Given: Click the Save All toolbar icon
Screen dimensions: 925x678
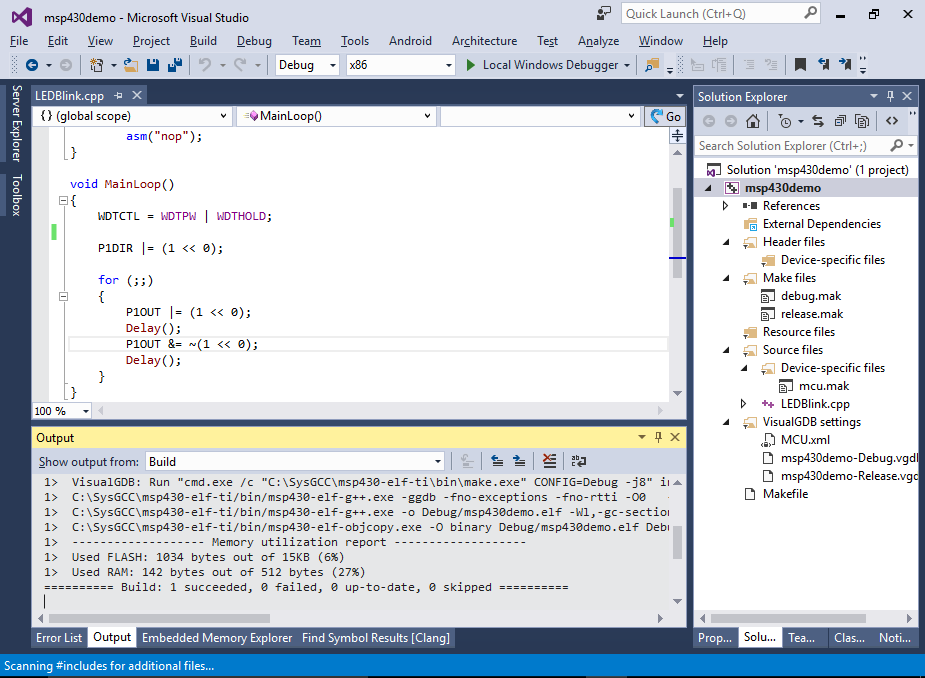Looking at the screenshot, I should click(175, 65).
